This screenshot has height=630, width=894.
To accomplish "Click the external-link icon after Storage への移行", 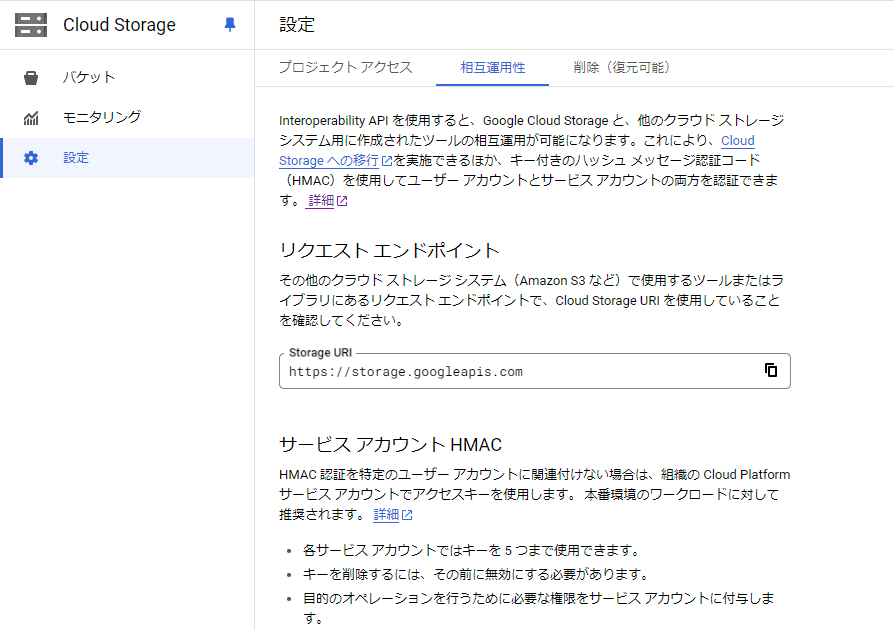I will [387, 161].
